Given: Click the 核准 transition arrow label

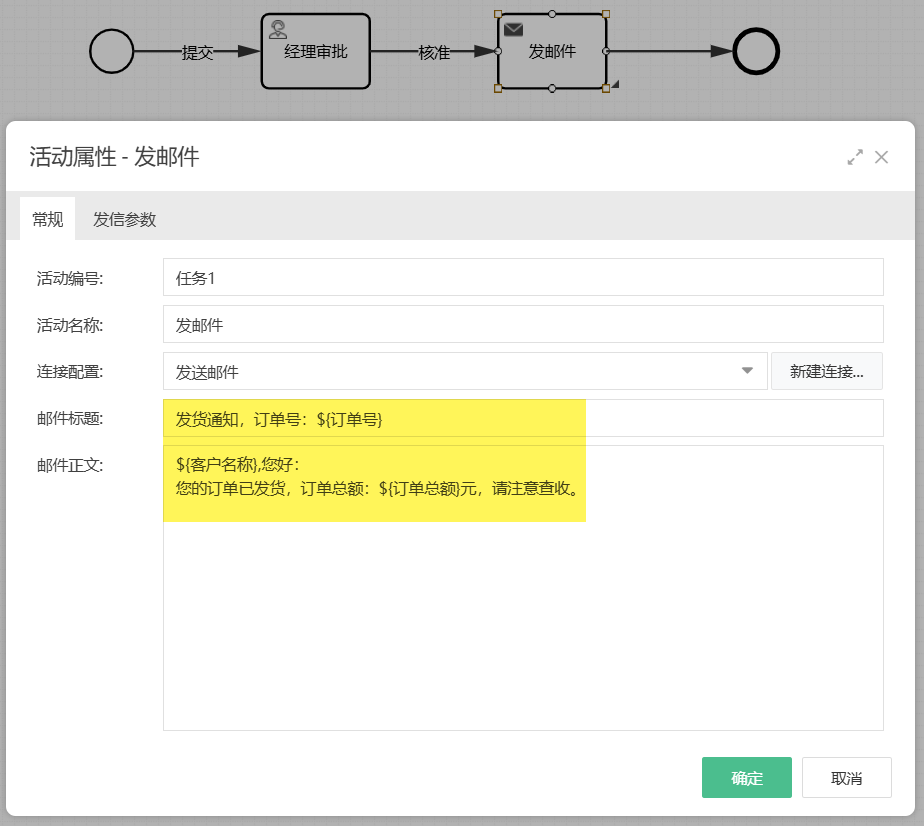Looking at the screenshot, I should (x=433, y=53).
